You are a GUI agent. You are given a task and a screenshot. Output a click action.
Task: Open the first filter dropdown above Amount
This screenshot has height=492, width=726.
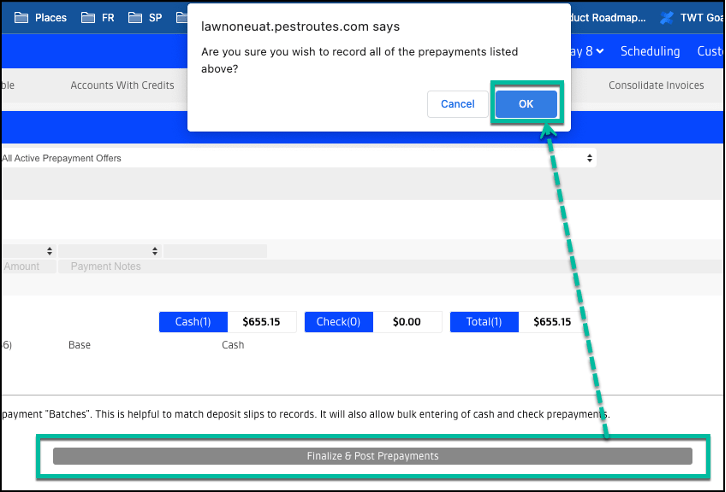coord(27,251)
